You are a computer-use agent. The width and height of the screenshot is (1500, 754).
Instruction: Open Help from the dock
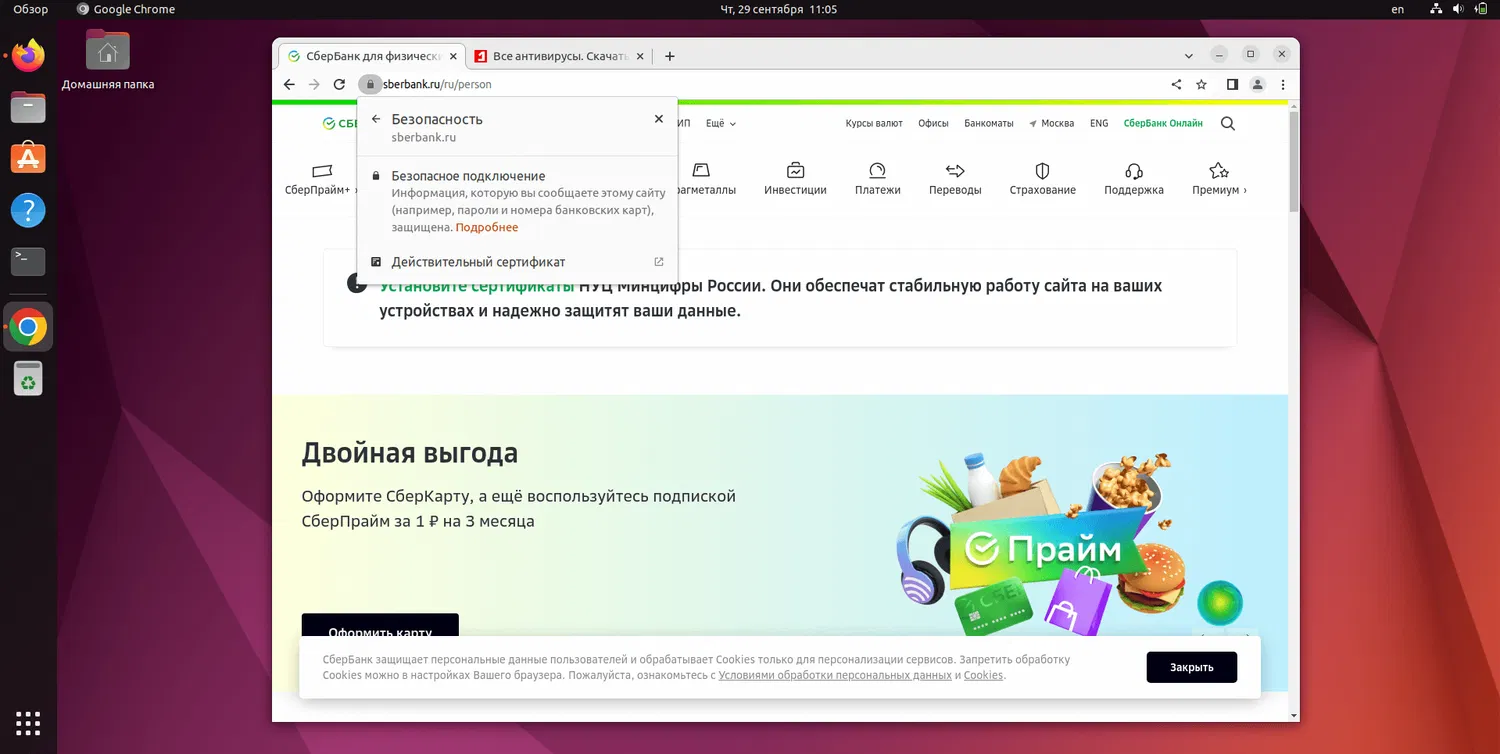coord(28,210)
